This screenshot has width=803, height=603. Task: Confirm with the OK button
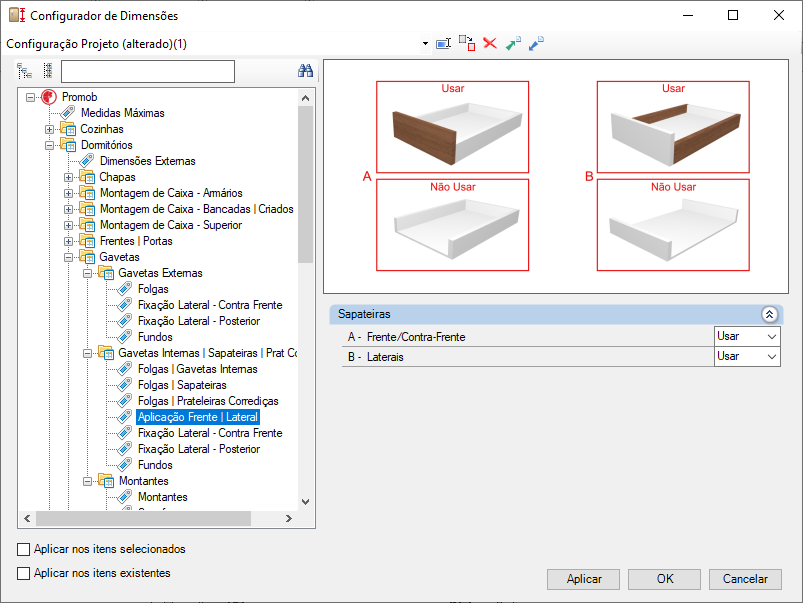(x=664, y=579)
